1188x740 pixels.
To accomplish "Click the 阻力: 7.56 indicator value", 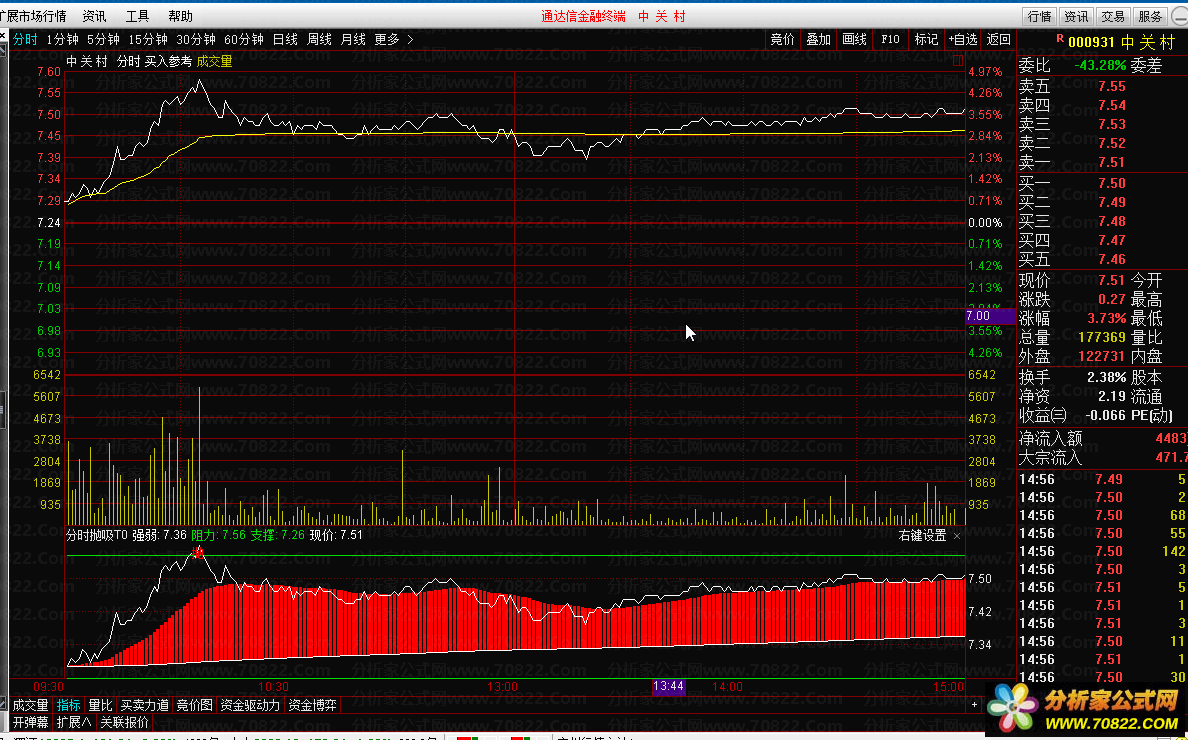I will [218, 535].
